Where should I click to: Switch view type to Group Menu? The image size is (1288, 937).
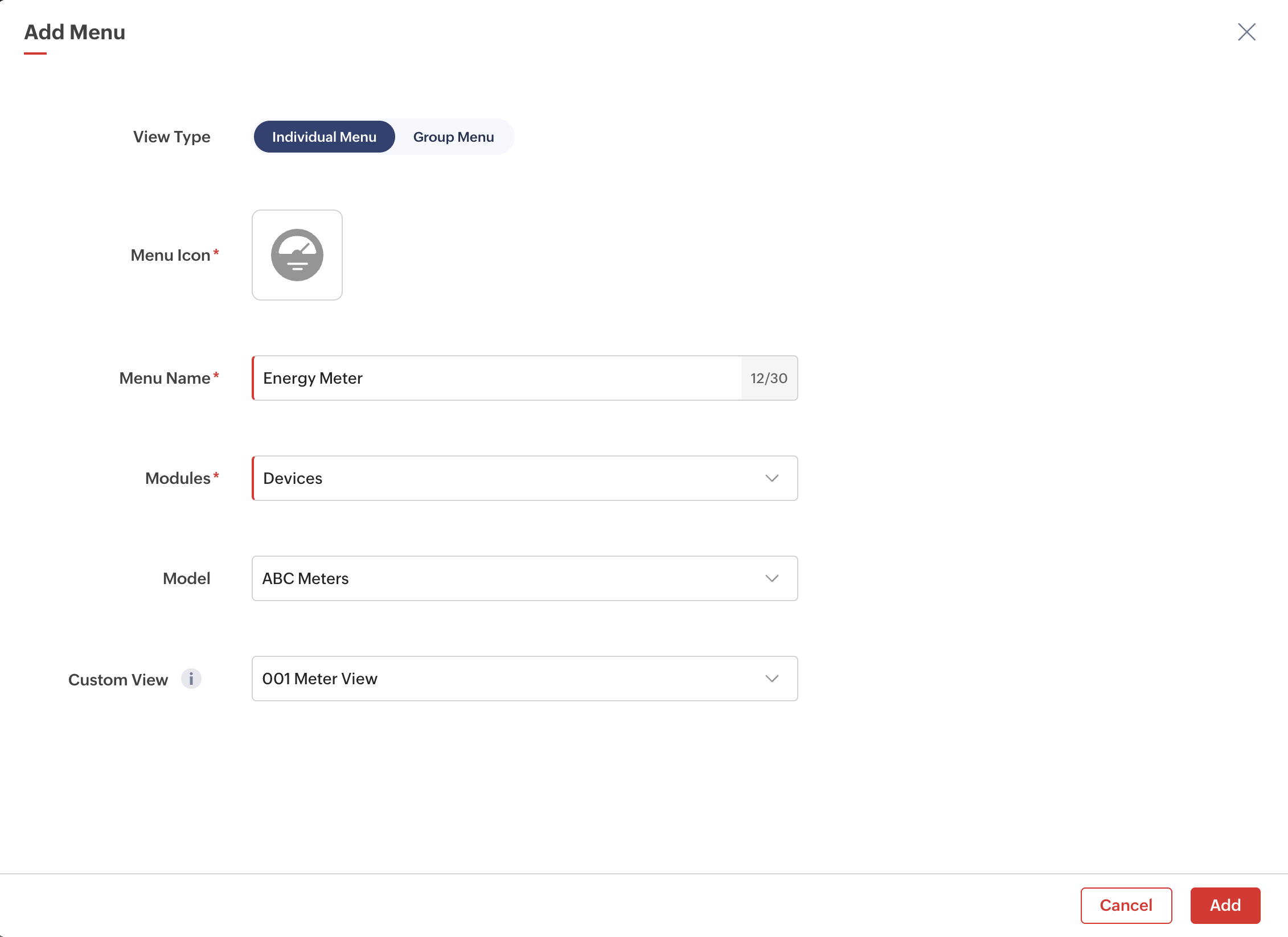click(x=453, y=137)
